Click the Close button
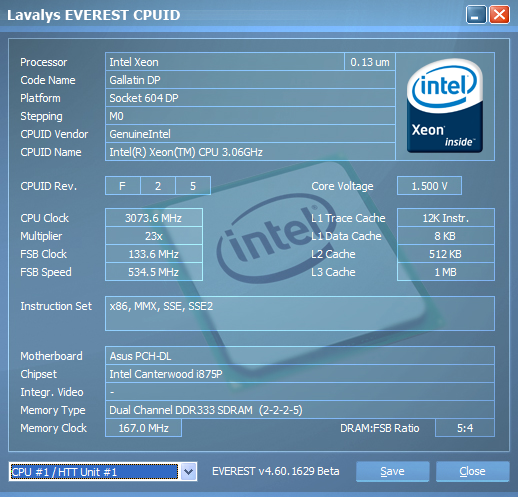The width and height of the screenshot is (518, 497). pos(472,471)
